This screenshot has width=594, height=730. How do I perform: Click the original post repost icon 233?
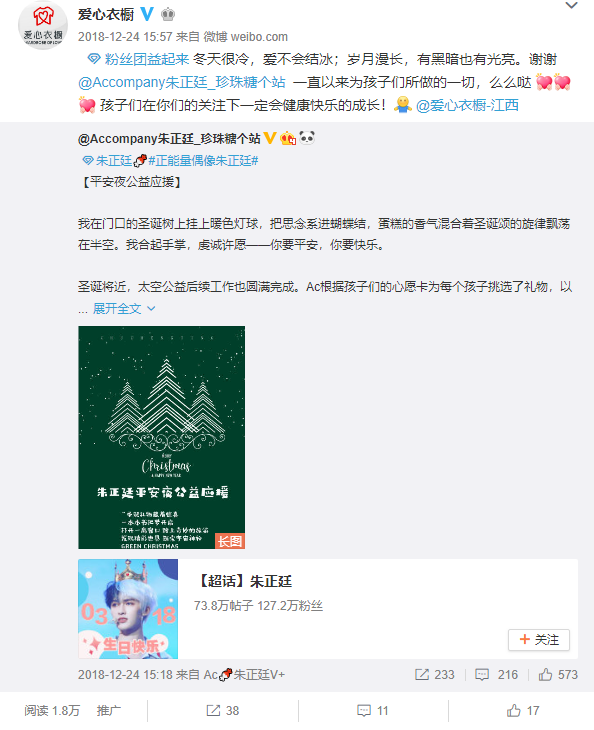pyautogui.click(x=435, y=675)
